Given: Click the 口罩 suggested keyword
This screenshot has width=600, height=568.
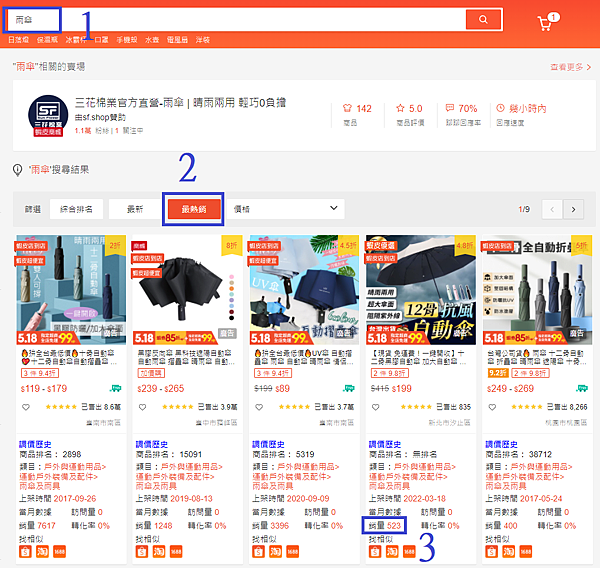Looking at the screenshot, I should point(101,40).
